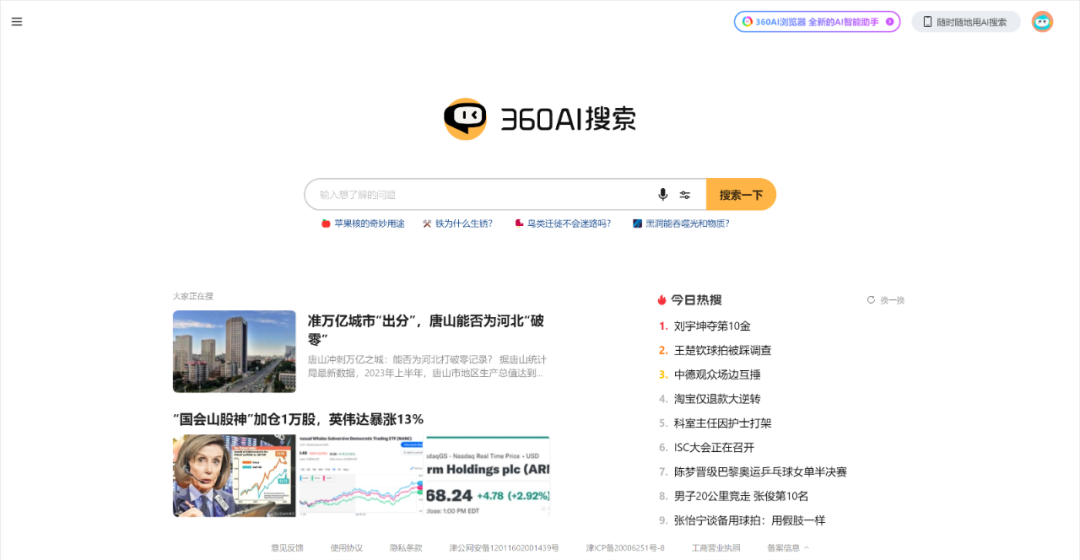Click the 大家正在搜 section label
Image resolution: width=1080 pixels, height=560 pixels.
pyautogui.click(x=193, y=296)
